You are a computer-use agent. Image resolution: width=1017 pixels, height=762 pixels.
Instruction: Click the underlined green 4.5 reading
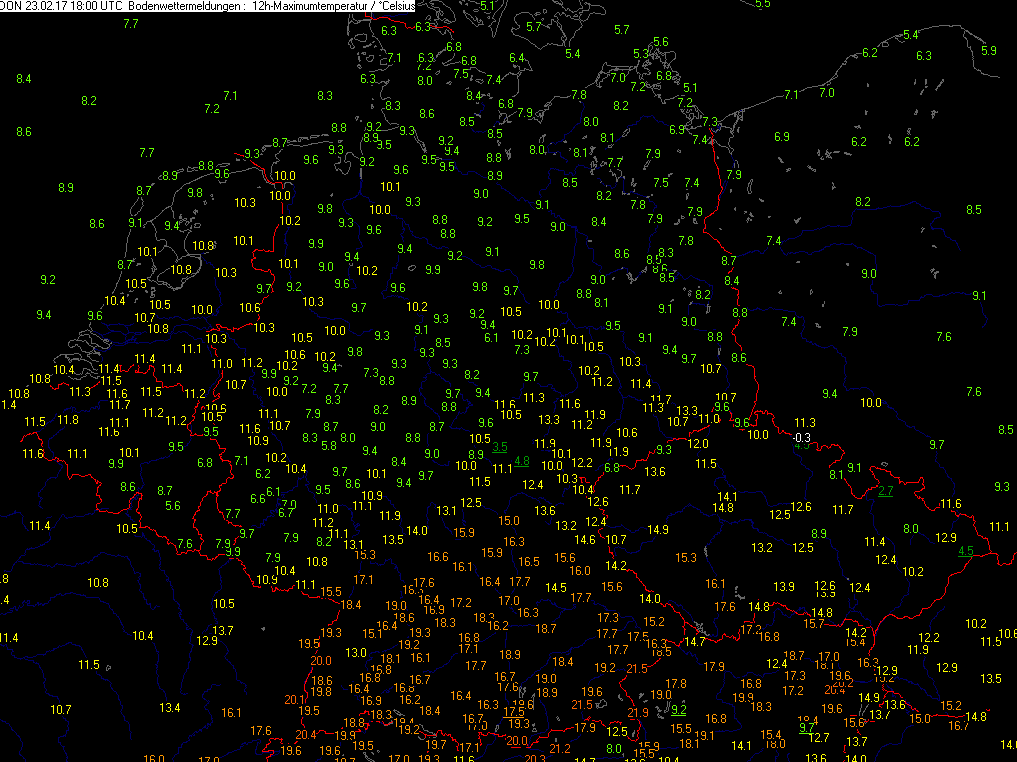(966, 551)
